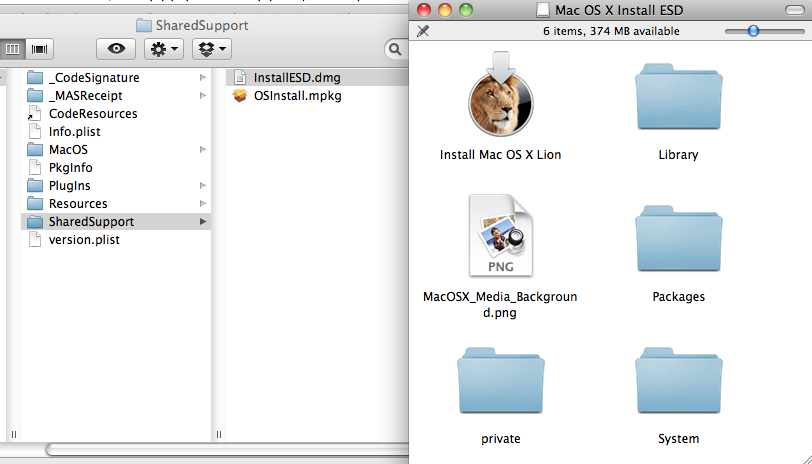Select the System folder icon
Screen dimensions: 812x464
(678, 381)
